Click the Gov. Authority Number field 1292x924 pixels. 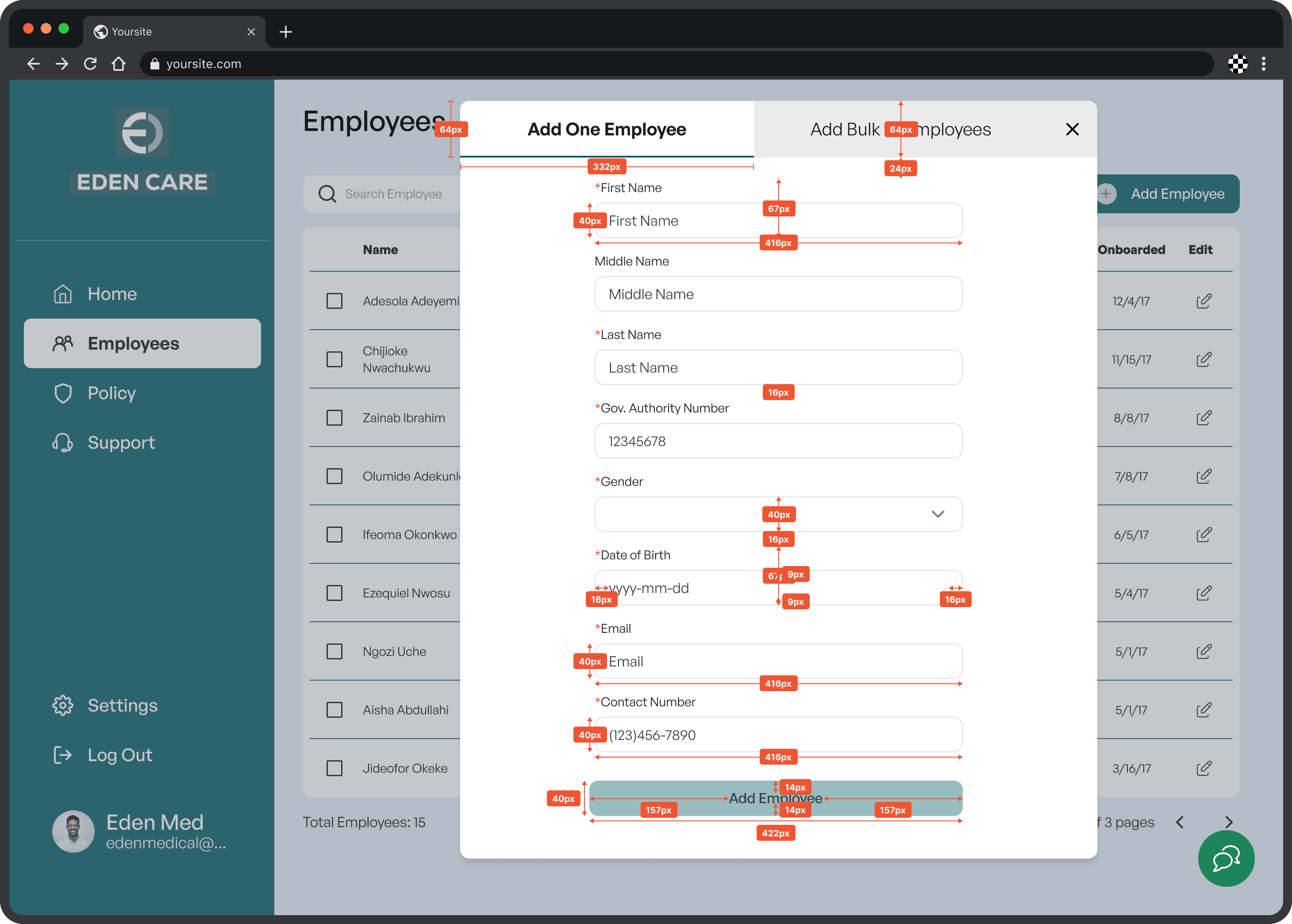tap(778, 441)
